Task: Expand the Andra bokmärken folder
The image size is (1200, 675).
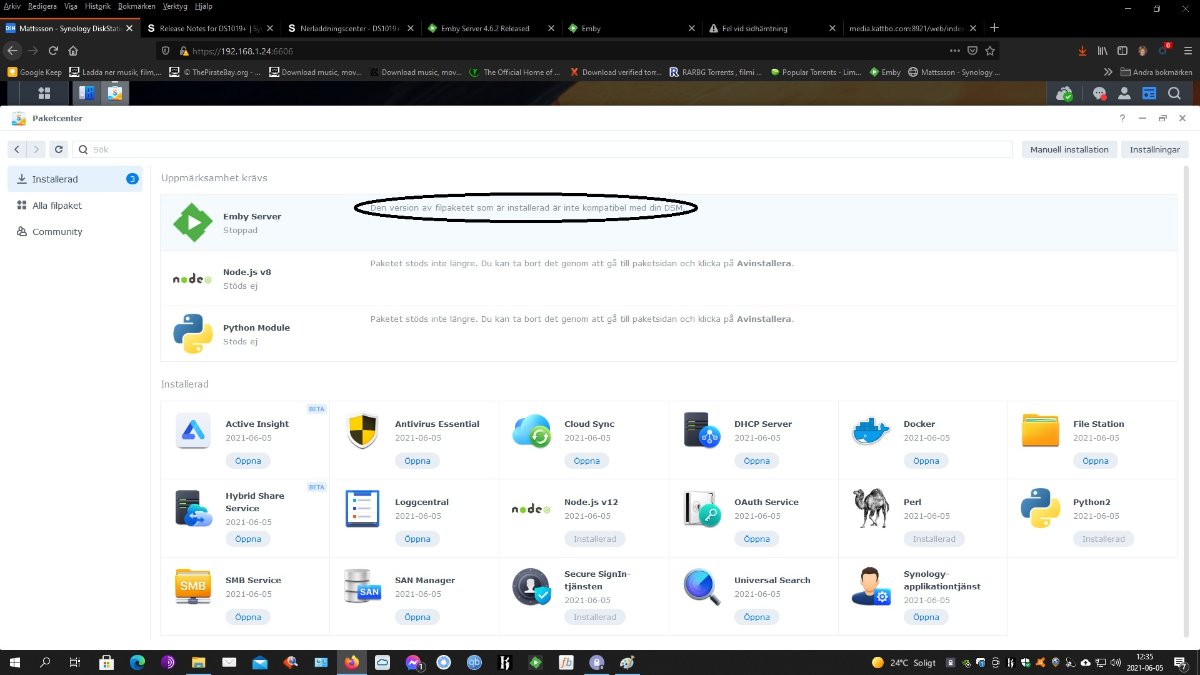Action: pos(1154,72)
